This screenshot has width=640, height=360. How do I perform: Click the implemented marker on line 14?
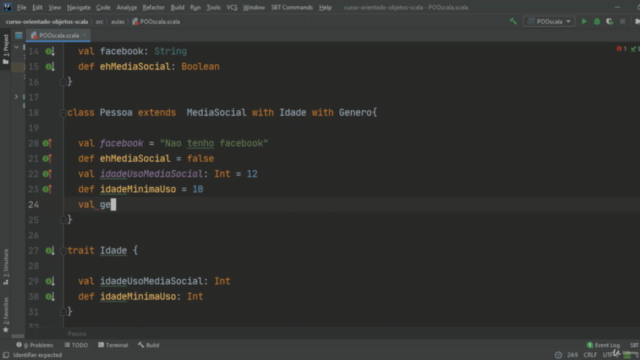50,51
